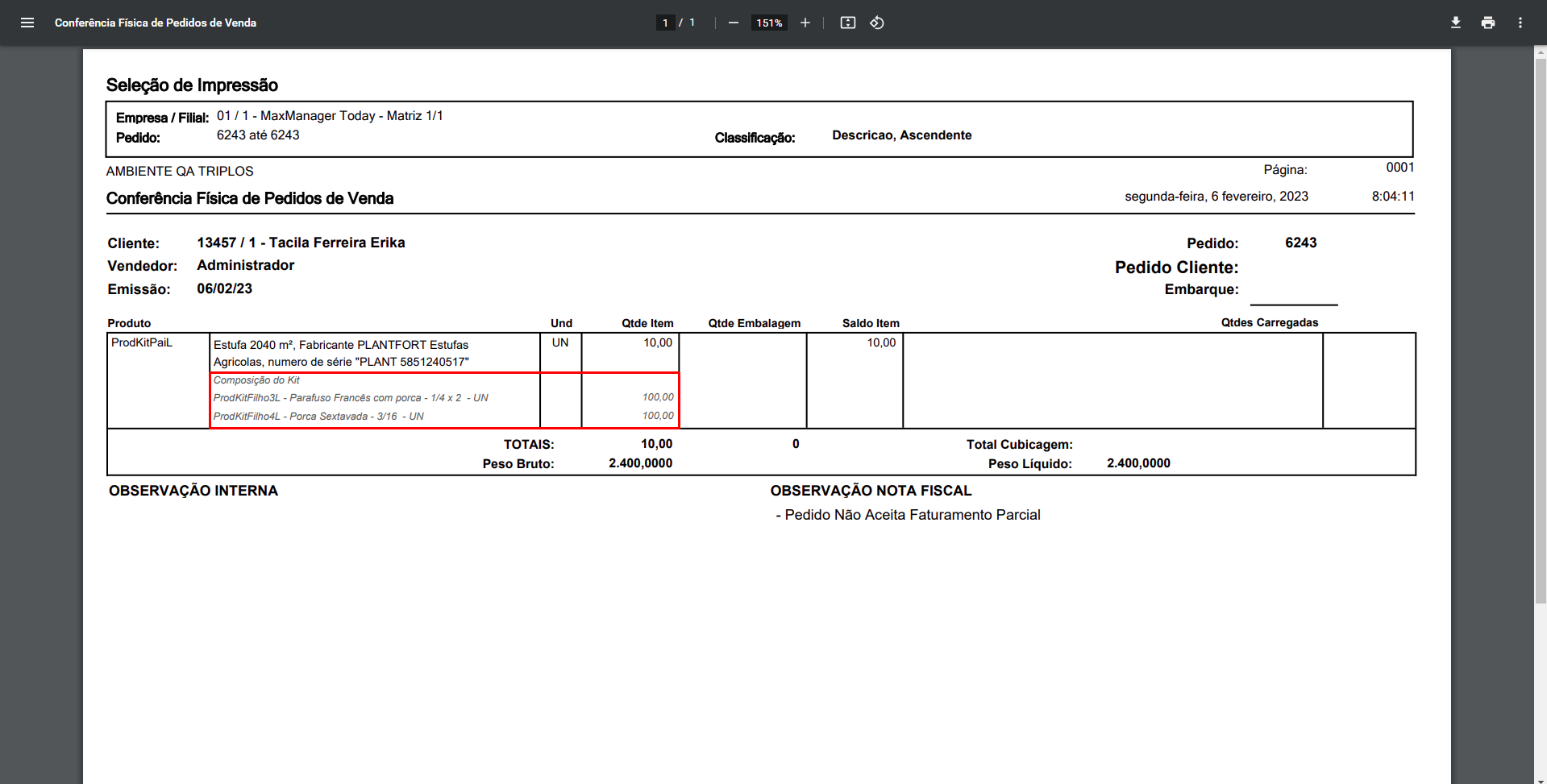
Task: Click order number '6243' beside Pedido
Action: click(x=1301, y=243)
